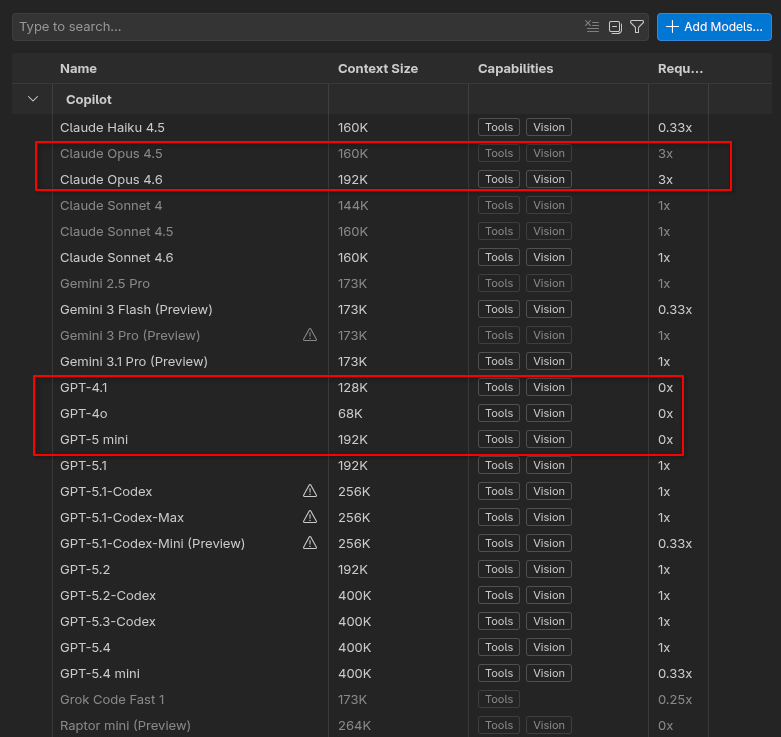Image resolution: width=781 pixels, height=737 pixels.
Task: Select the GPT-5.2-Codex model name
Action: 108,595
